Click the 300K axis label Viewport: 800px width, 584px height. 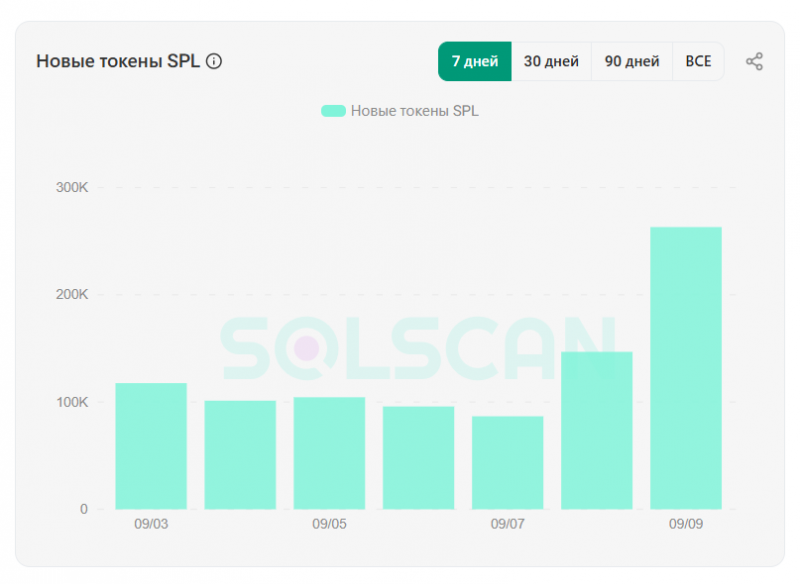[x=72, y=188]
